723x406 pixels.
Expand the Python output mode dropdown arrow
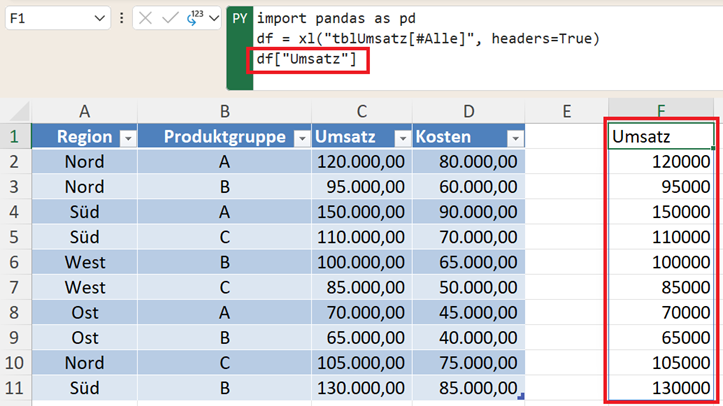[213, 19]
